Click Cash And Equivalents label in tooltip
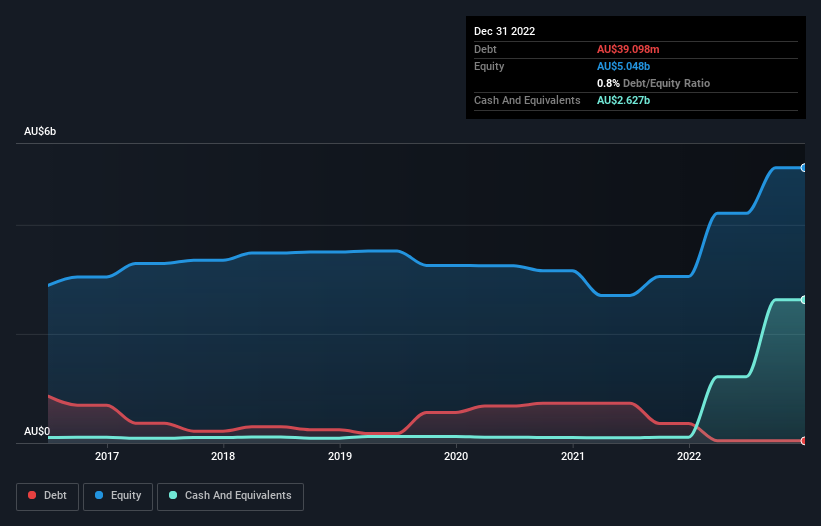821x526 pixels. [x=527, y=100]
